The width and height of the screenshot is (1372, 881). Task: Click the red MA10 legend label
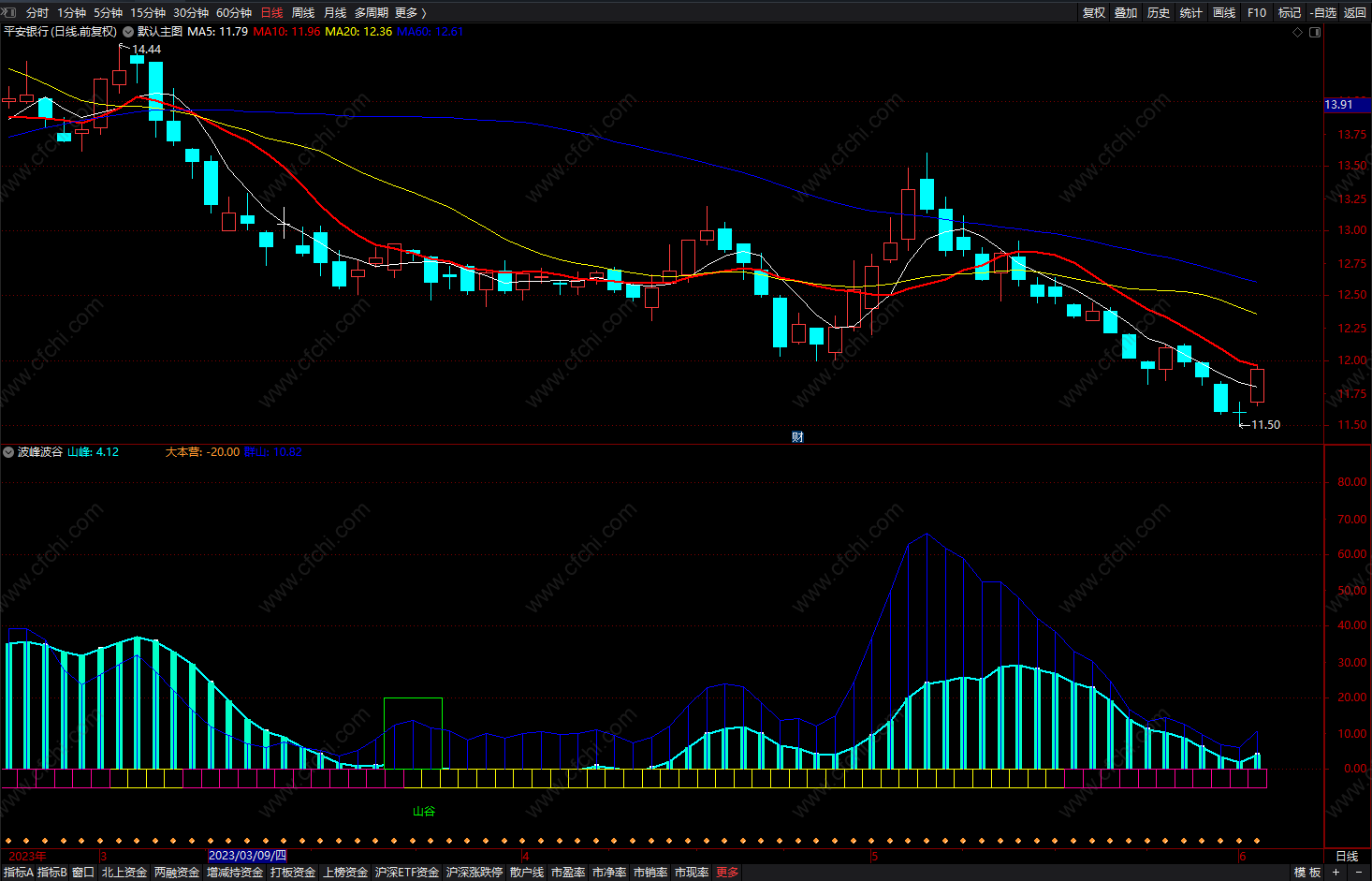(x=286, y=32)
